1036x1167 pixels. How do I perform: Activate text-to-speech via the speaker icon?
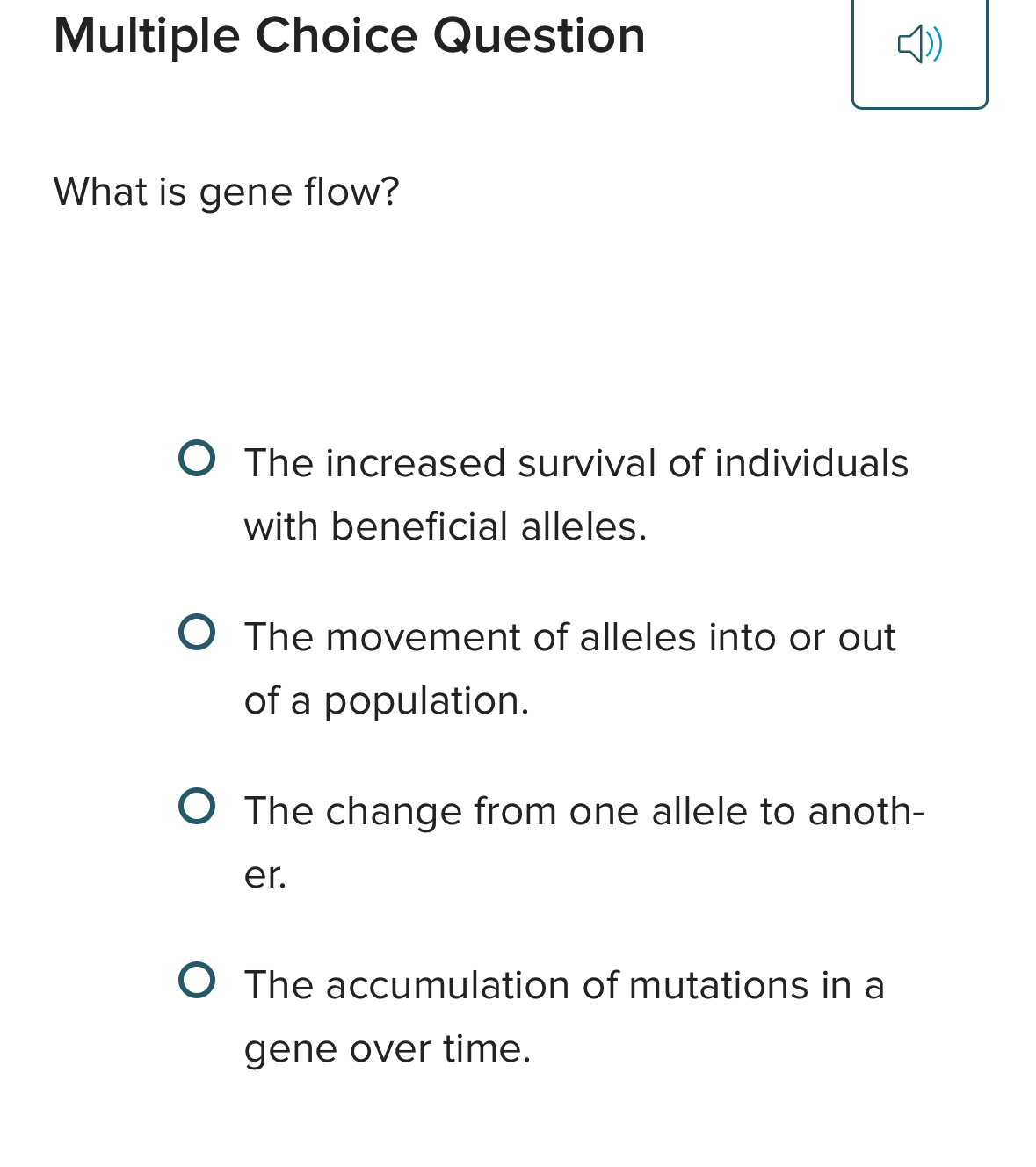click(918, 45)
